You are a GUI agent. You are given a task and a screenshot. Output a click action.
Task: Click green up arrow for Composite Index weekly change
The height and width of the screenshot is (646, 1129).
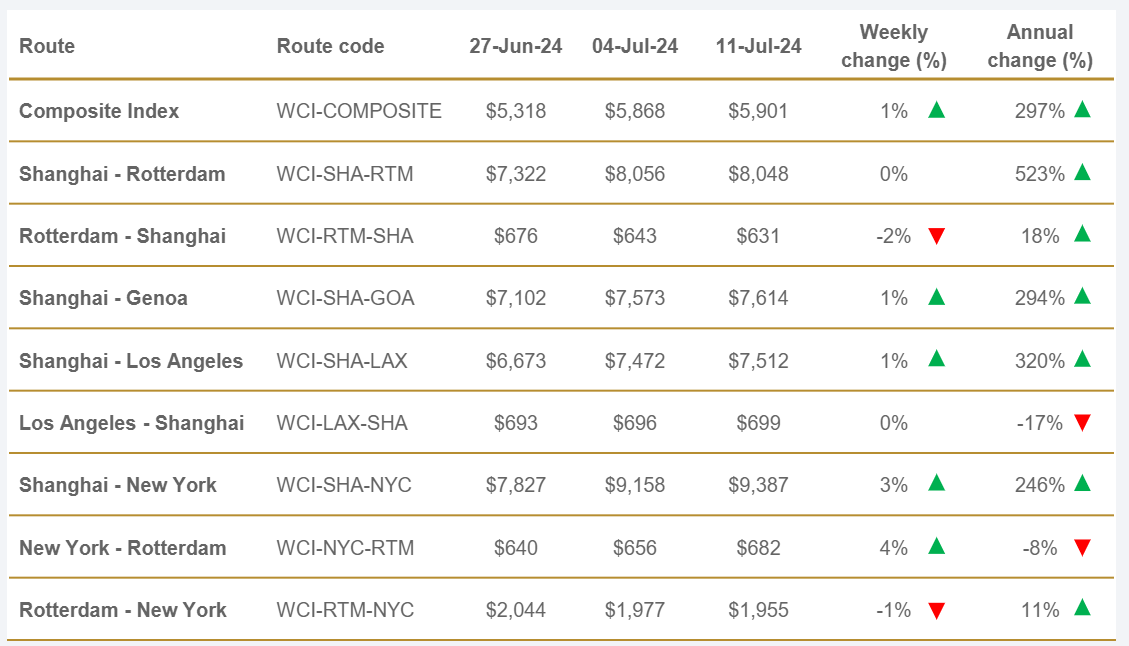click(936, 110)
